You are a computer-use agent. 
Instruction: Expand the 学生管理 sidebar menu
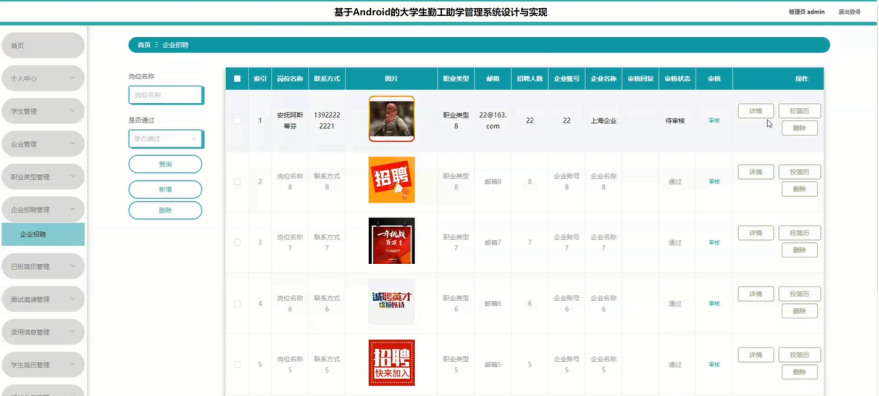43,111
